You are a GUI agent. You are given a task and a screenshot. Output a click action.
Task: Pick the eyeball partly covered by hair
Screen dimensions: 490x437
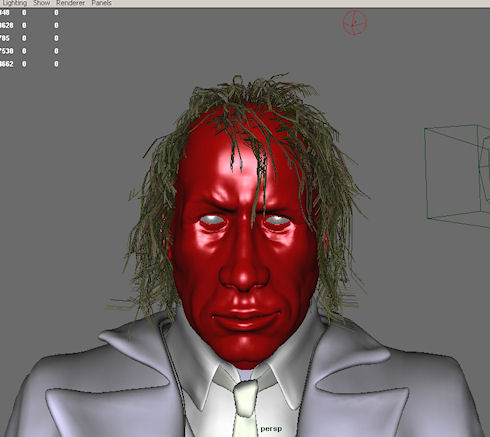[277, 220]
